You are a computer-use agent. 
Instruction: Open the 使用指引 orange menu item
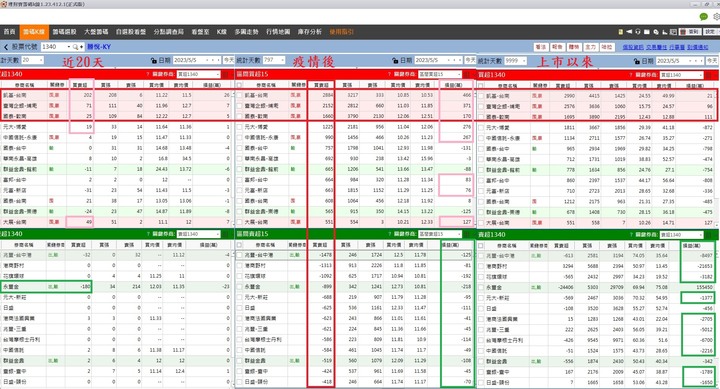[x=342, y=32]
